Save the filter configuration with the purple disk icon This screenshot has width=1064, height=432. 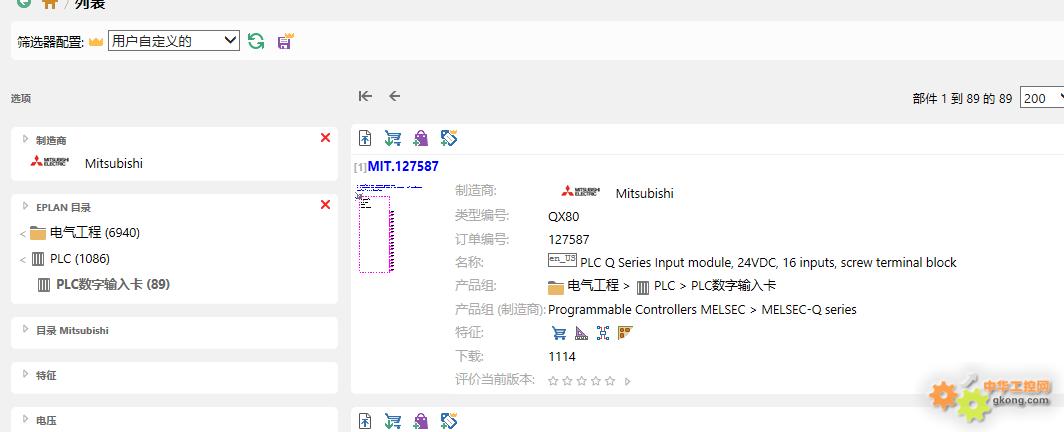point(285,41)
